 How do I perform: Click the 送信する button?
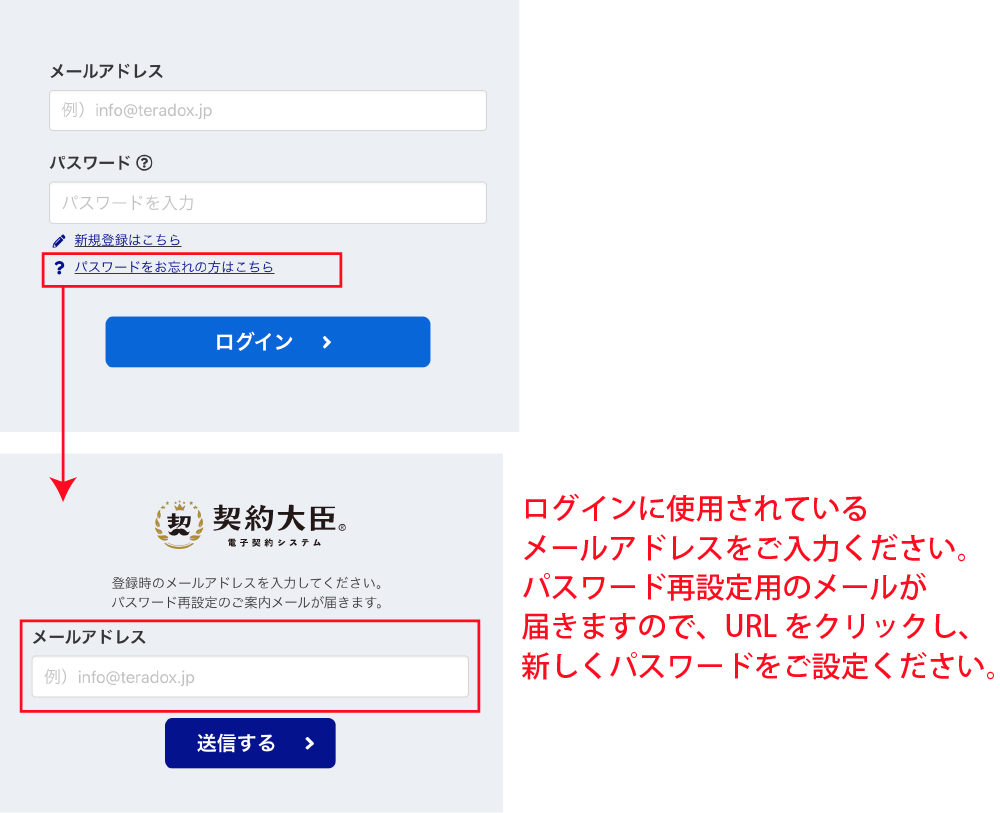tap(250, 743)
